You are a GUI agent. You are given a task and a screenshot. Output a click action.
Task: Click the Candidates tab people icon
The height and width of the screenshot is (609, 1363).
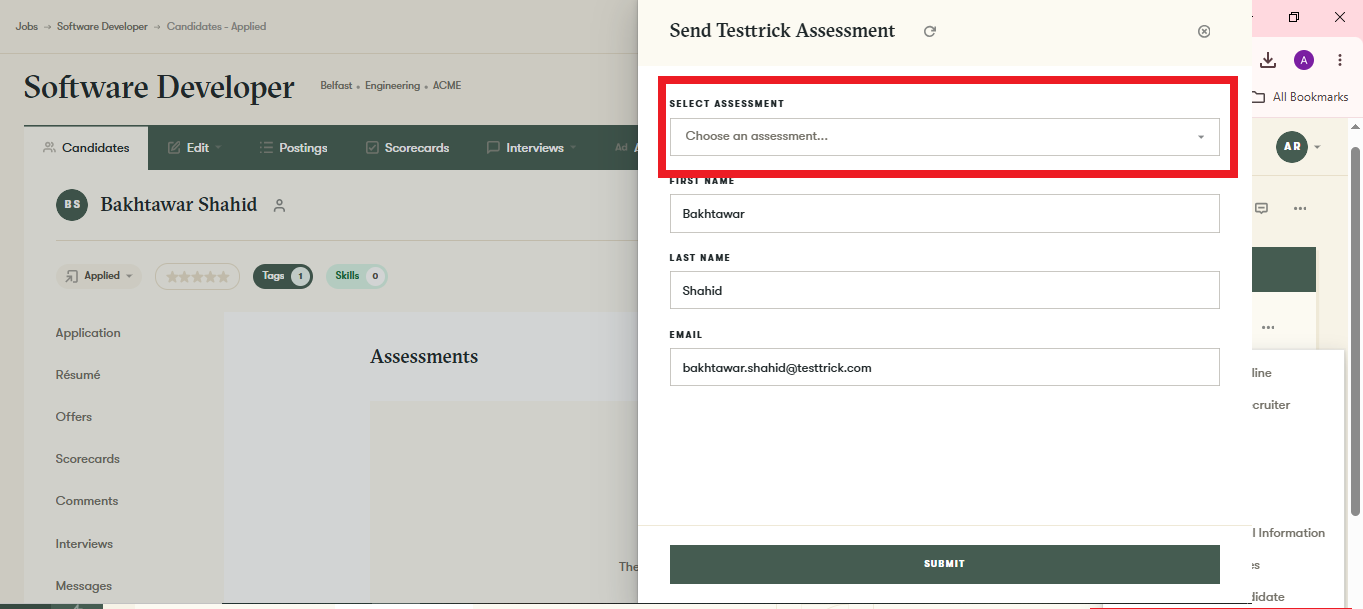49,147
